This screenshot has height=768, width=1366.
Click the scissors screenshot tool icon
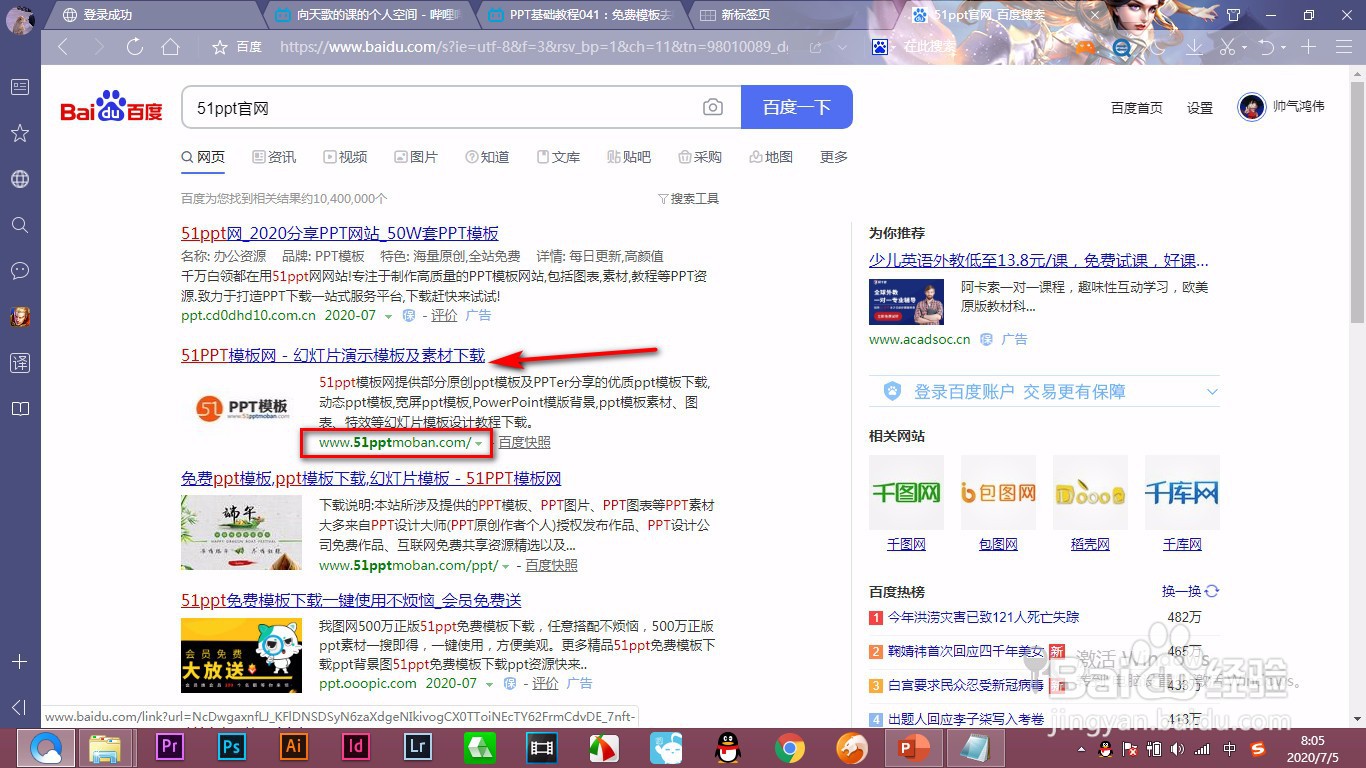point(1229,47)
